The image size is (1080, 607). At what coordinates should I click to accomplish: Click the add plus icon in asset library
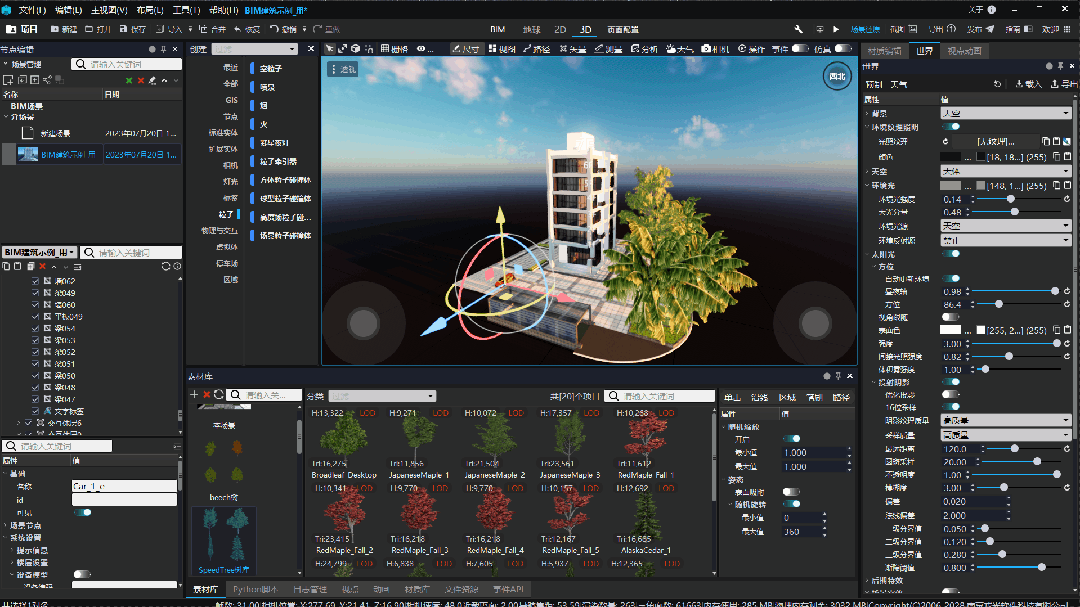point(195,395)
